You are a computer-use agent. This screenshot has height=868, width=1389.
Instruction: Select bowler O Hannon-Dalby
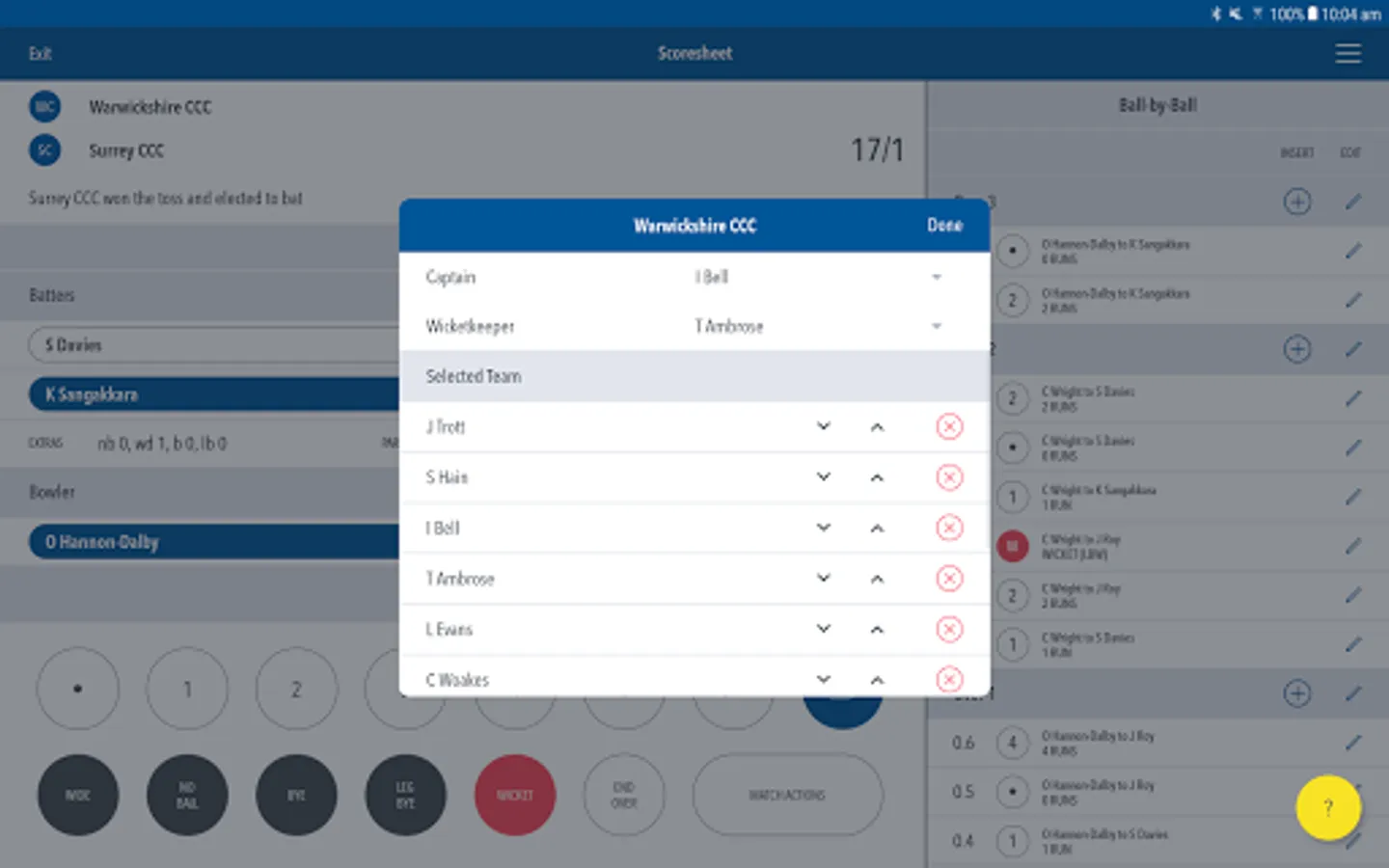(214, 542)
